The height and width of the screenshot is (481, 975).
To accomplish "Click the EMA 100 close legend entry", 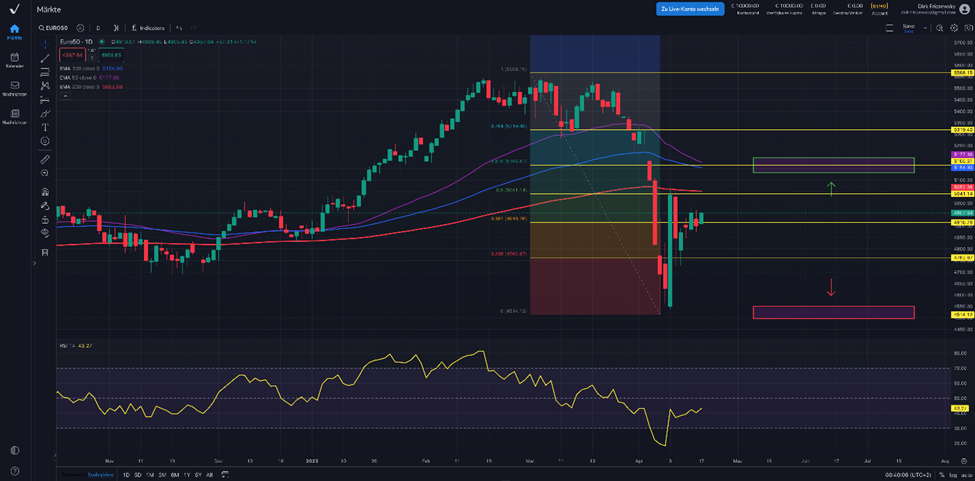I will (x=91, y=68).
